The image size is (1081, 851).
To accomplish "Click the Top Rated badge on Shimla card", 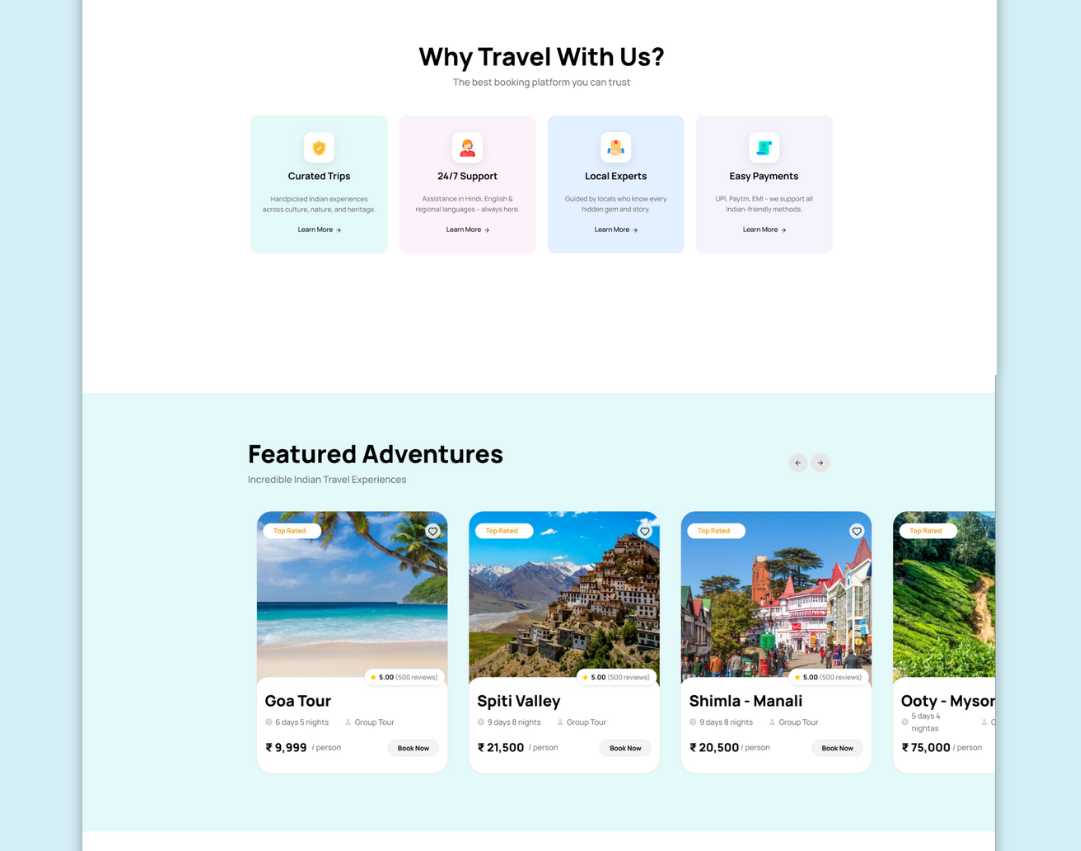I will pos(714,531).
